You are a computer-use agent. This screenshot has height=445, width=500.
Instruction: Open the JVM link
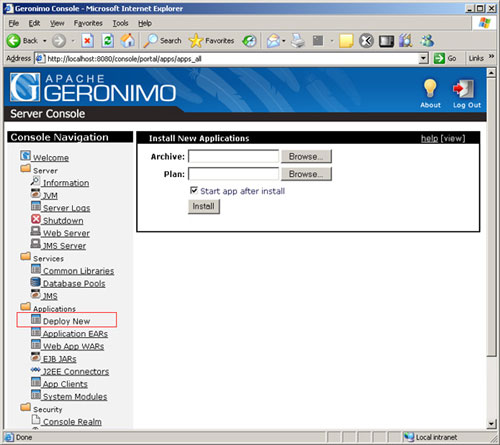pyautogui.click(x=50, y=195)
